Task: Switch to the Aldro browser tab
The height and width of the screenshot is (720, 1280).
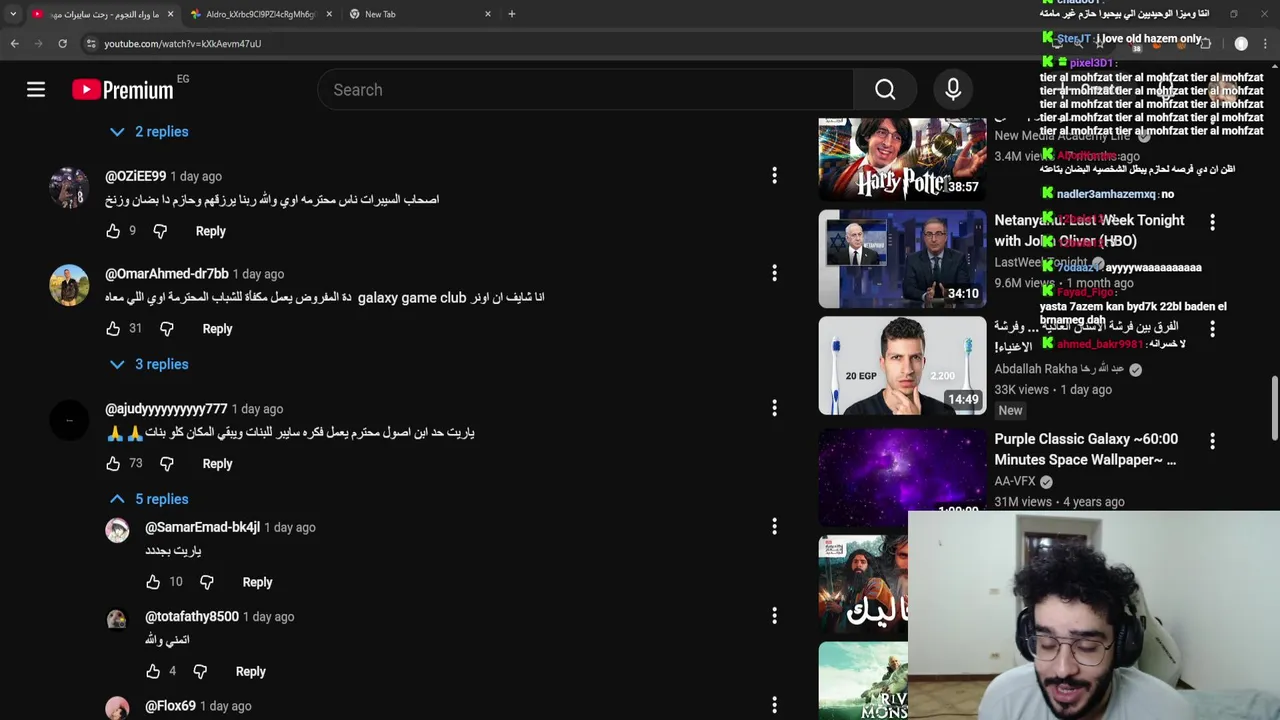Action: point(258,14)
